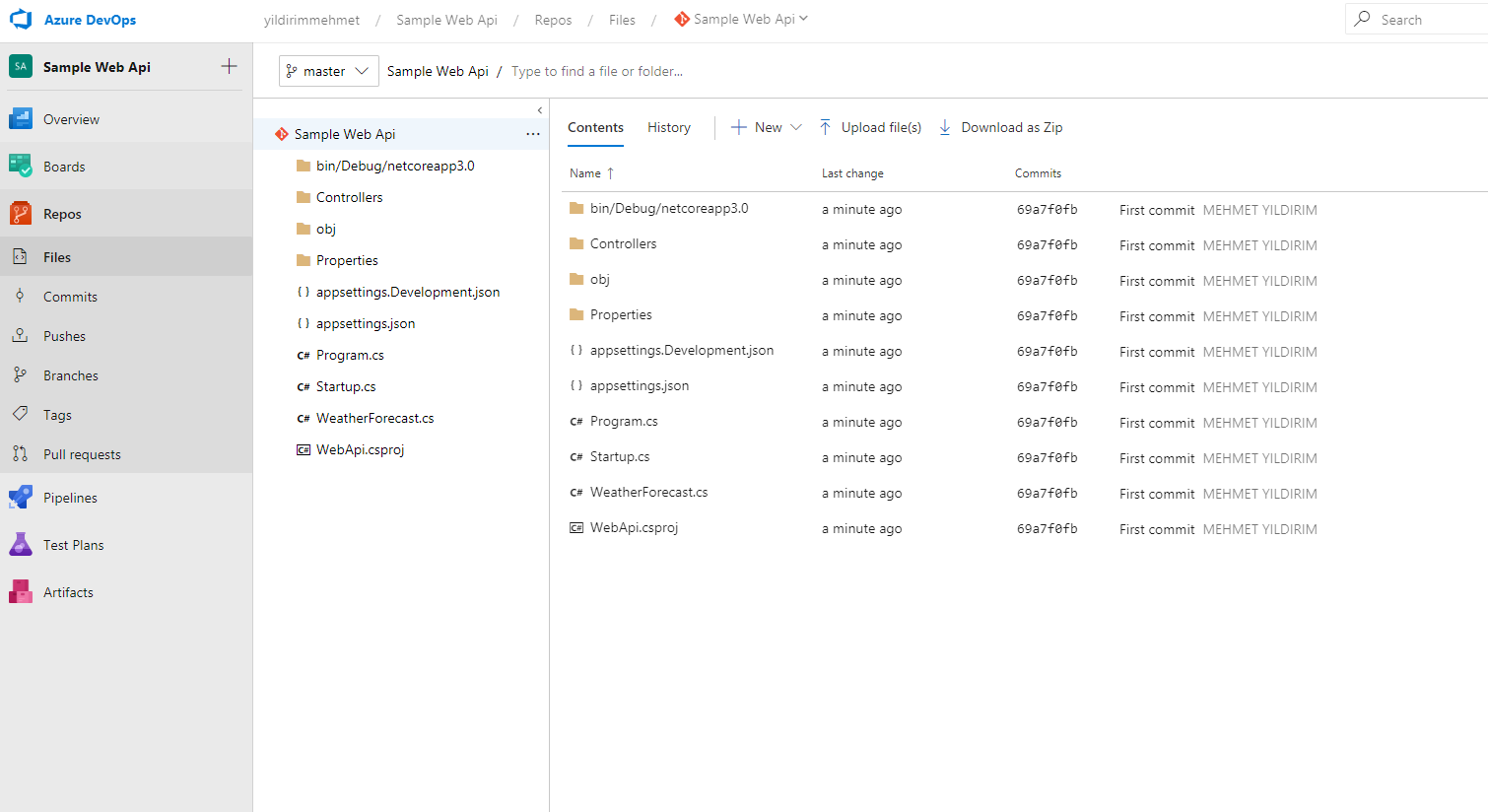
Task: Open bin/Debug/netcoreapp3.0 folder in contents list
Action: point(669,208)
